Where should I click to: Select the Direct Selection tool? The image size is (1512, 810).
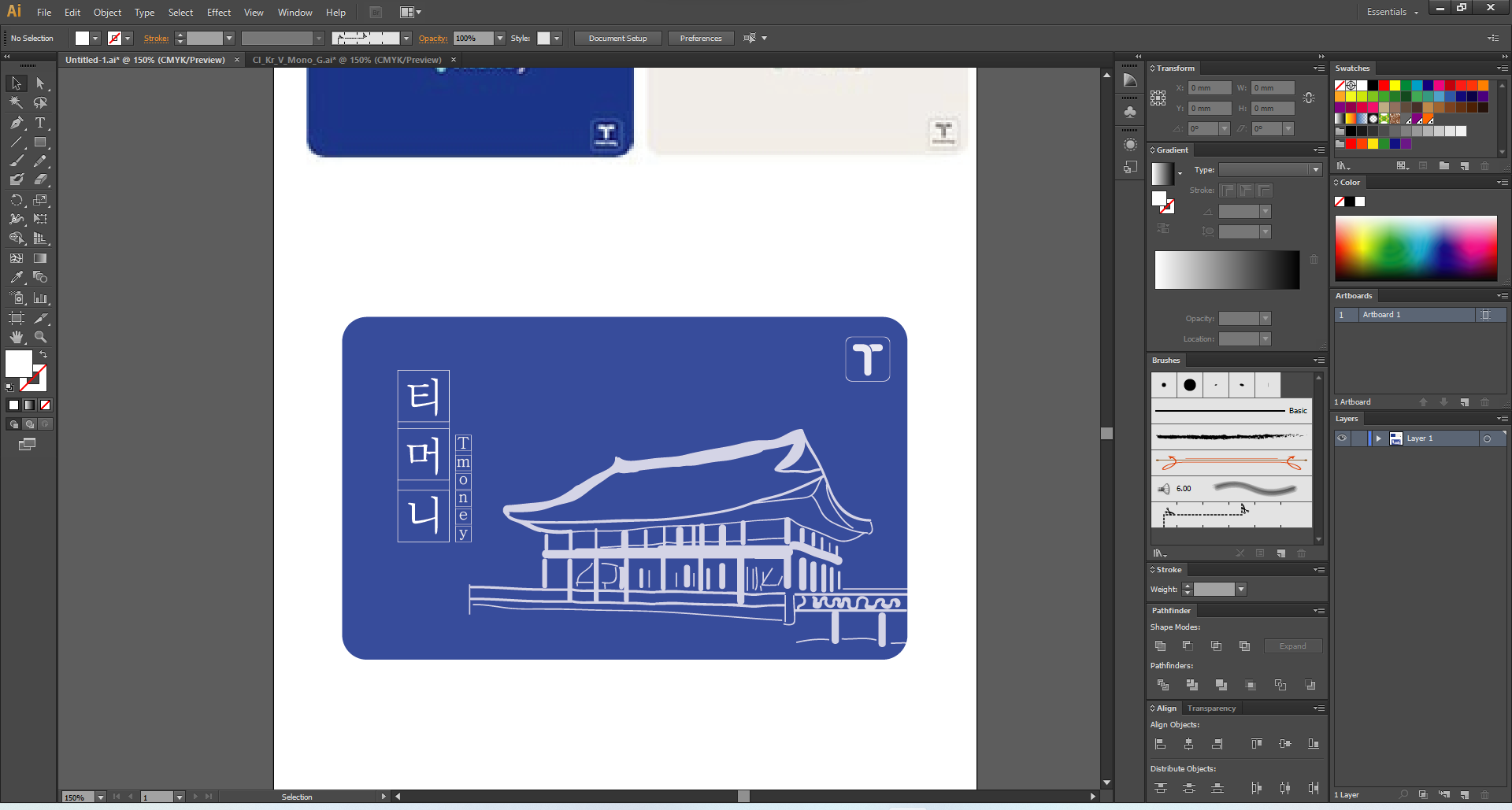click(40, 83)
